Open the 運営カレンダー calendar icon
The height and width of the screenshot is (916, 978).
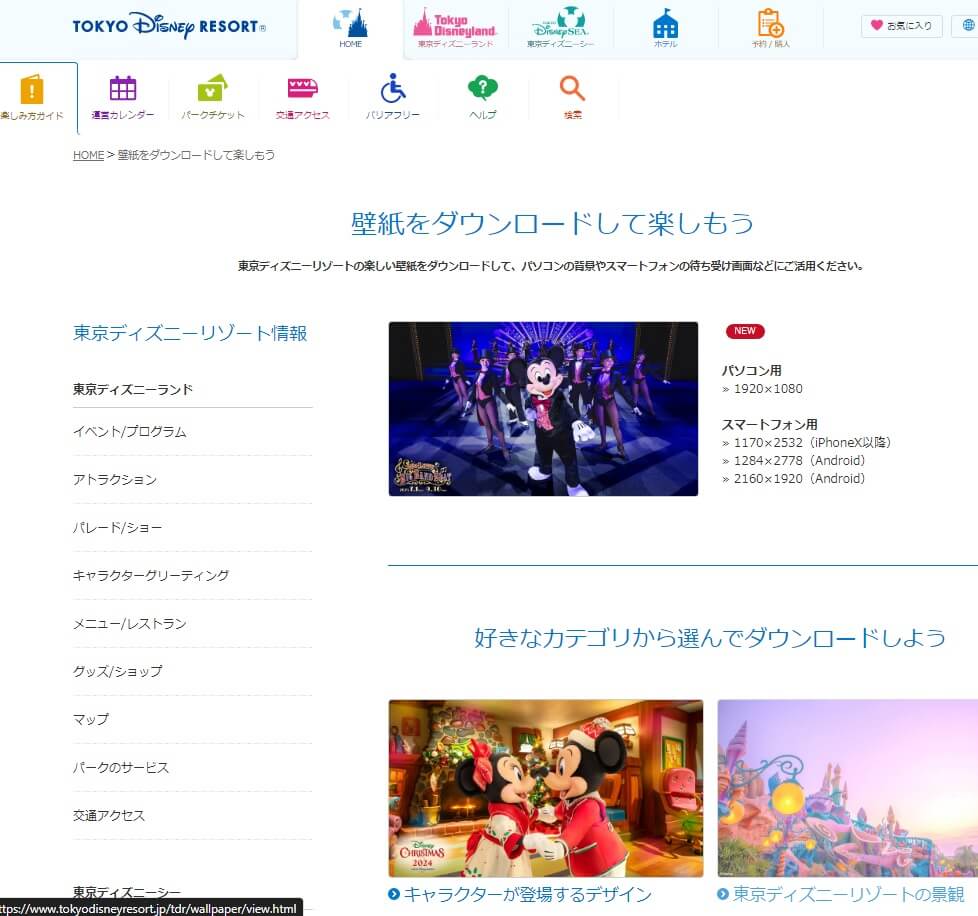[x=123, y=97]
